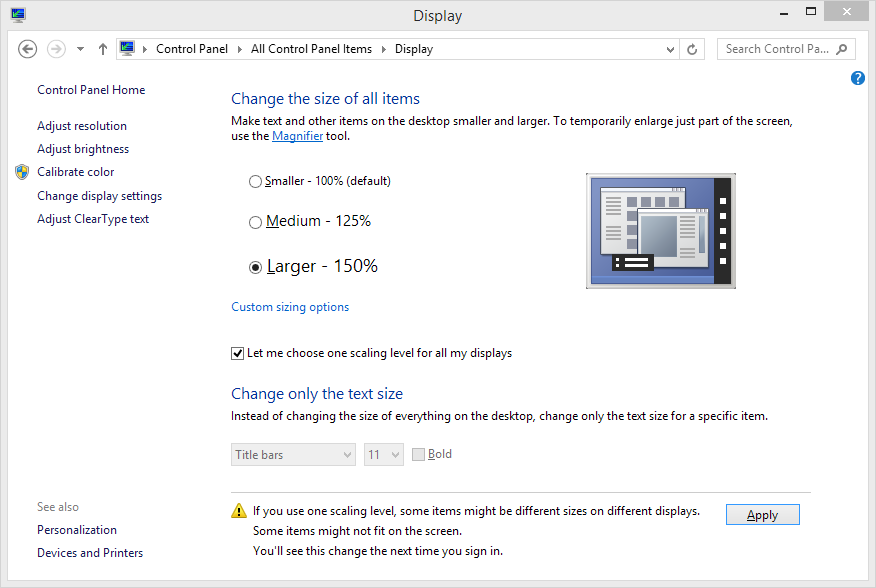Open Personalization under See also

77,530
